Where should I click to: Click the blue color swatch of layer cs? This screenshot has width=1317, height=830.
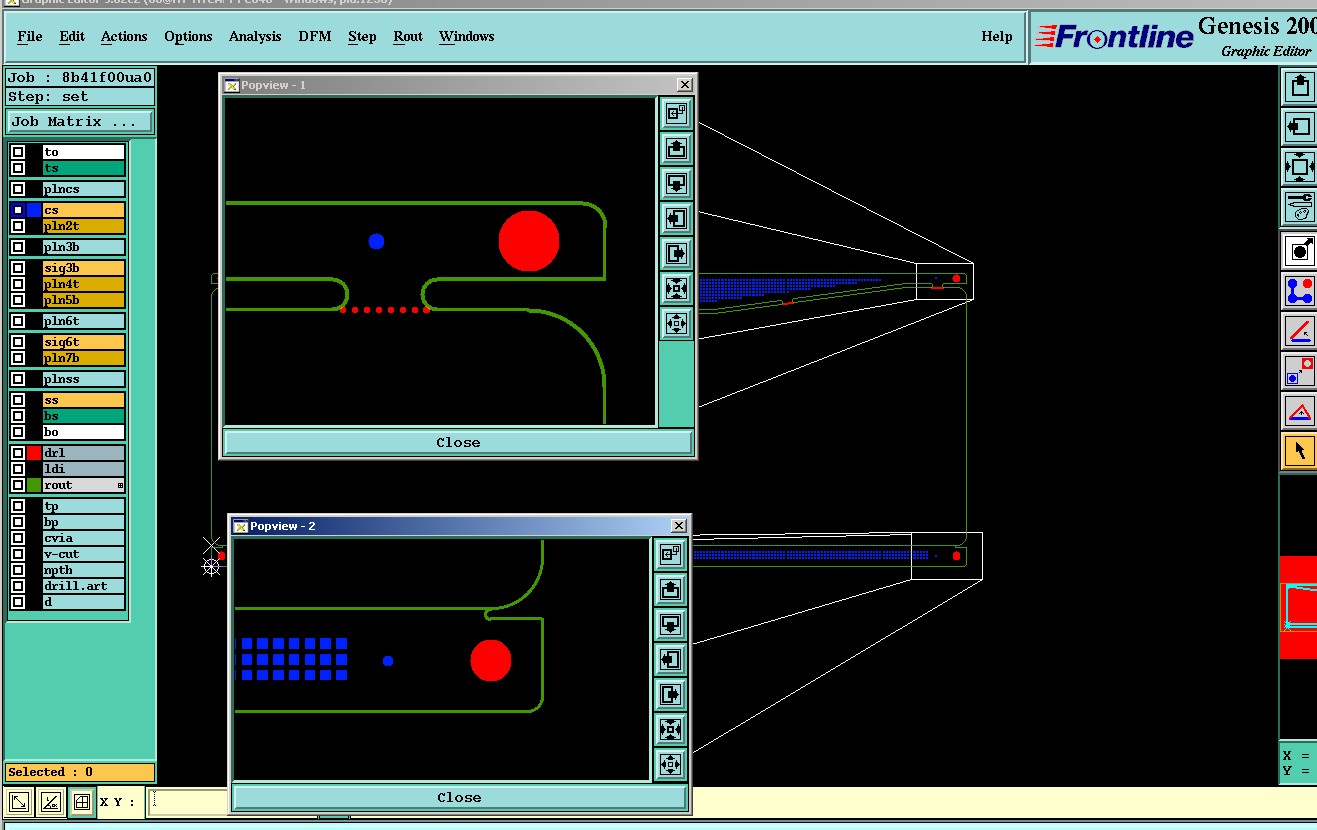34,210
